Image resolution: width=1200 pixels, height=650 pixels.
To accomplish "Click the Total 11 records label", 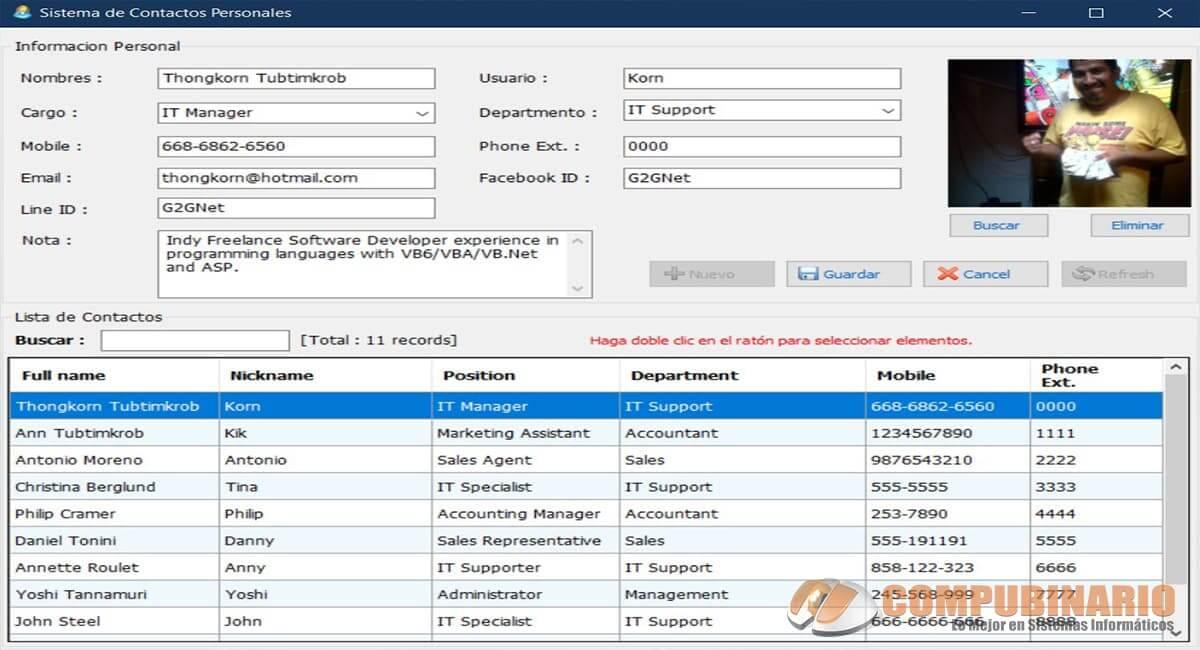I will [379, 340].
